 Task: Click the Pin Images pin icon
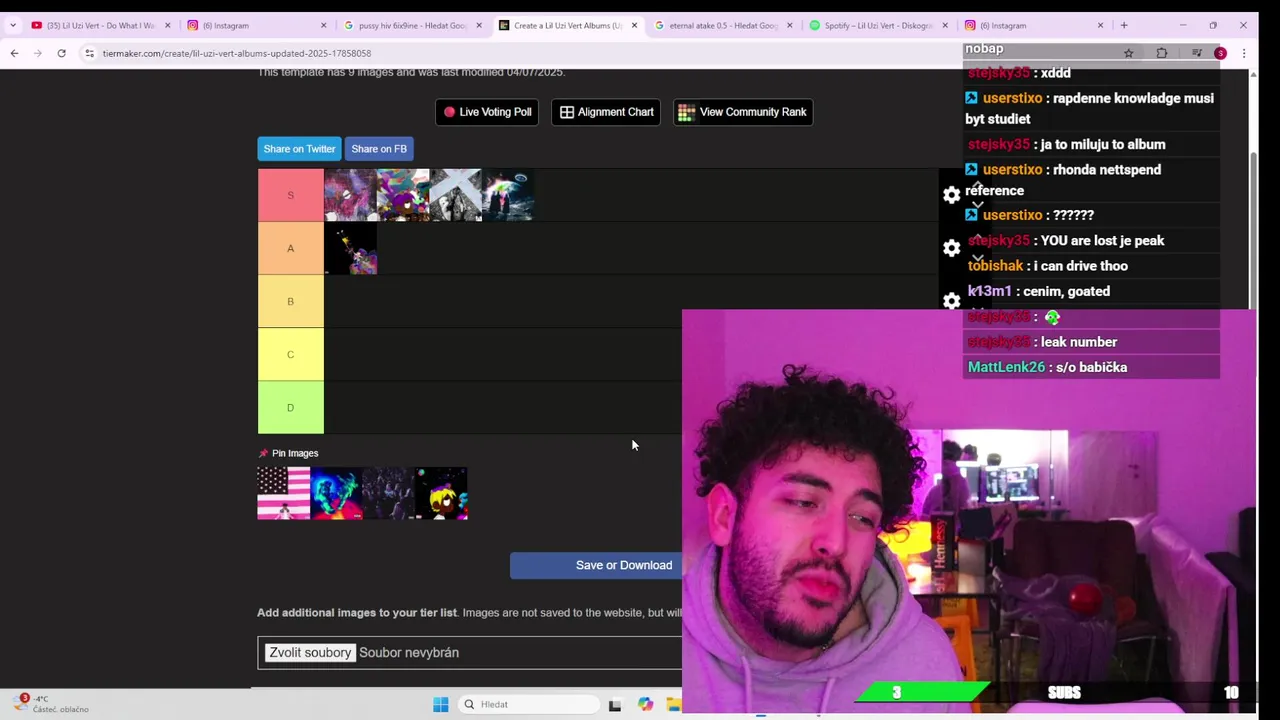click(264, 453)
